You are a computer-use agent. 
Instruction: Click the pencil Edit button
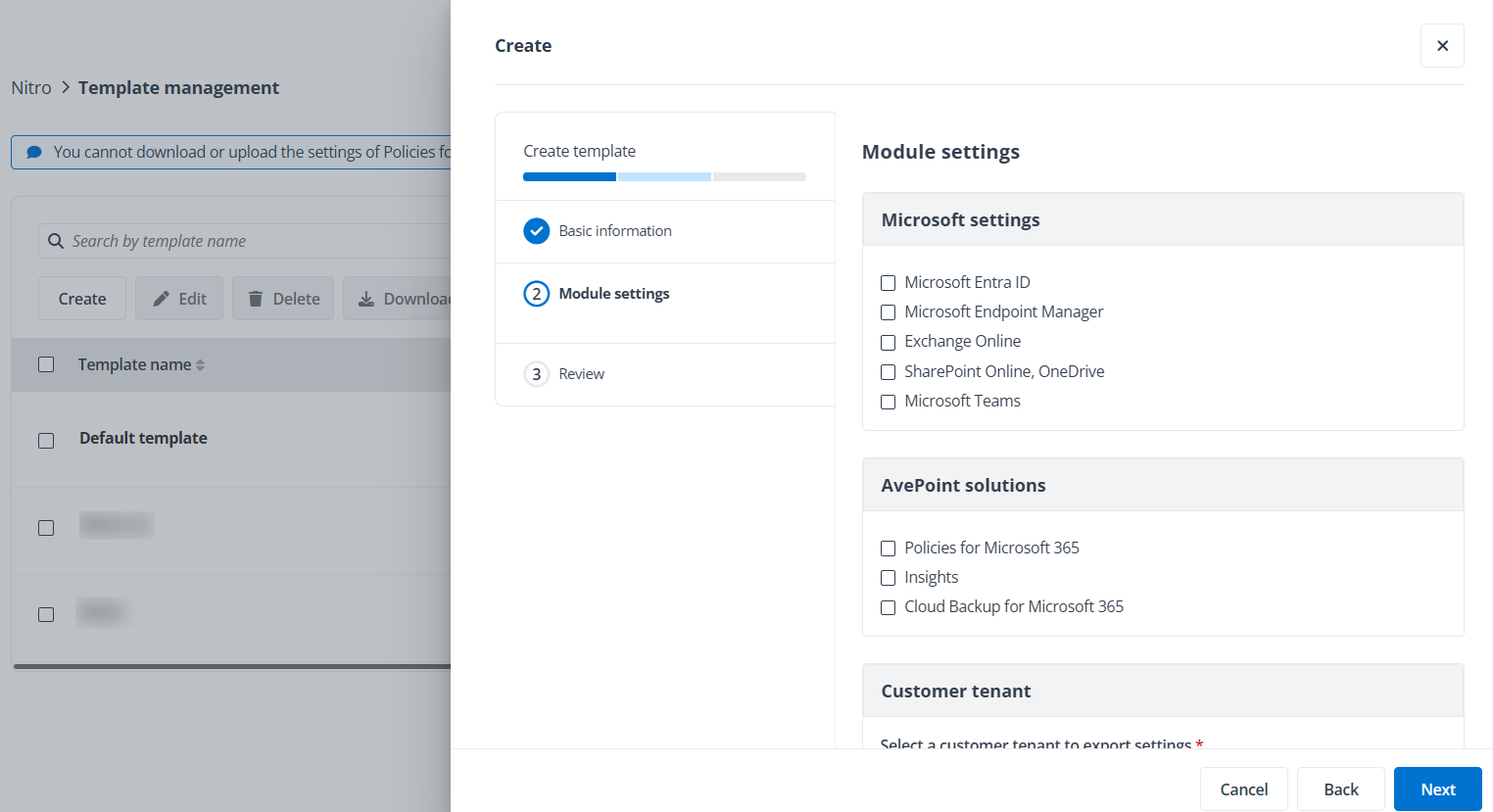click(179, 299)
